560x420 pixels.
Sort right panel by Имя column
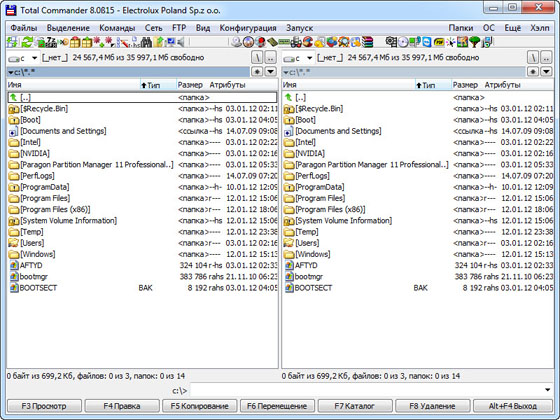[x=348, y=85]
